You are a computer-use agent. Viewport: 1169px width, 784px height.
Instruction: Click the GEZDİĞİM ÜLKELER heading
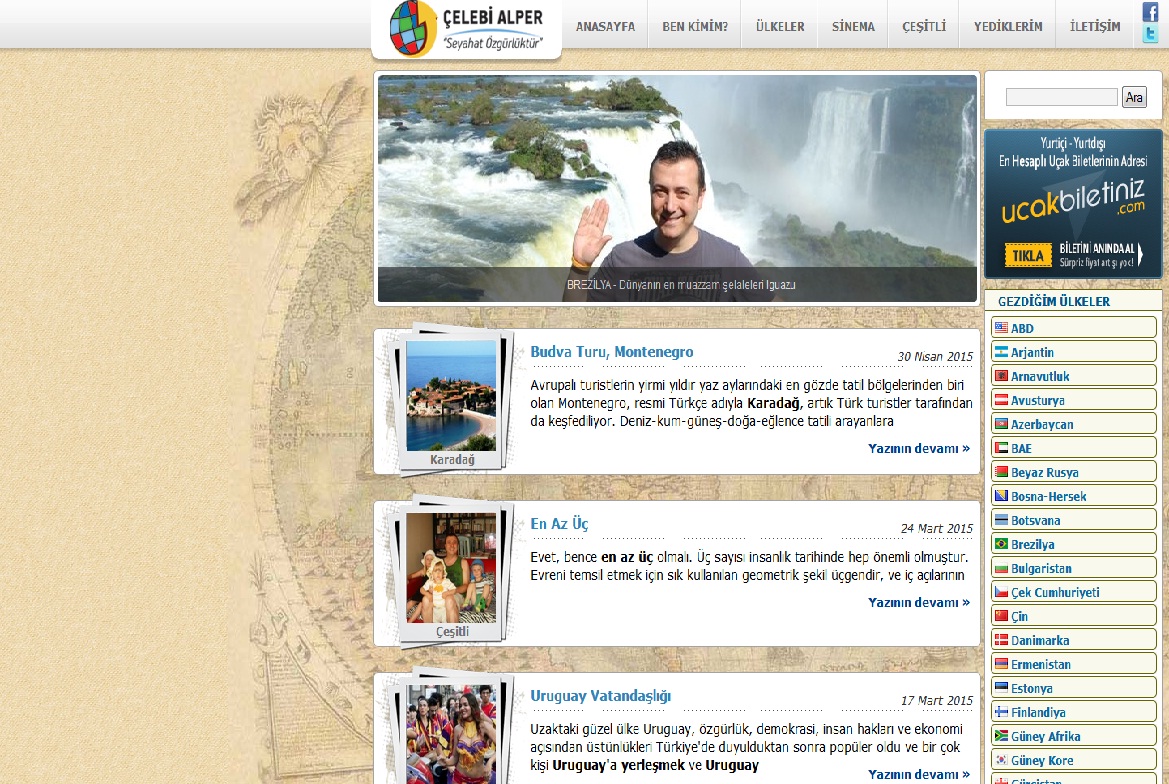[x=1053, y=301]
